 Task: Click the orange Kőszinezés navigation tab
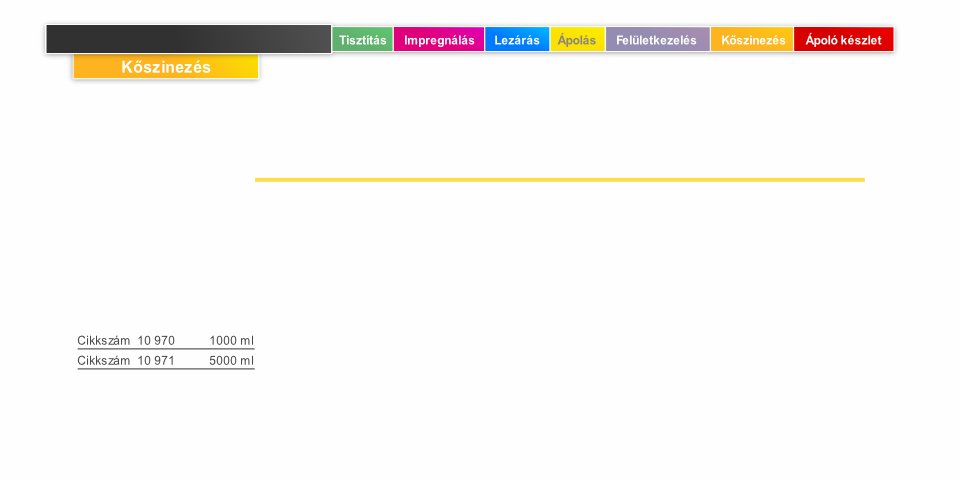click(752, 40)
